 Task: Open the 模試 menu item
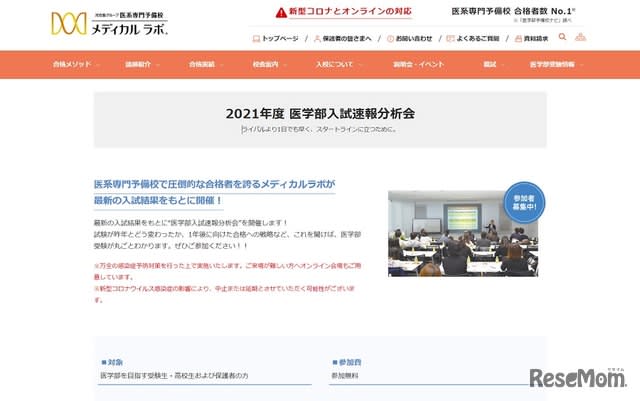489,65
